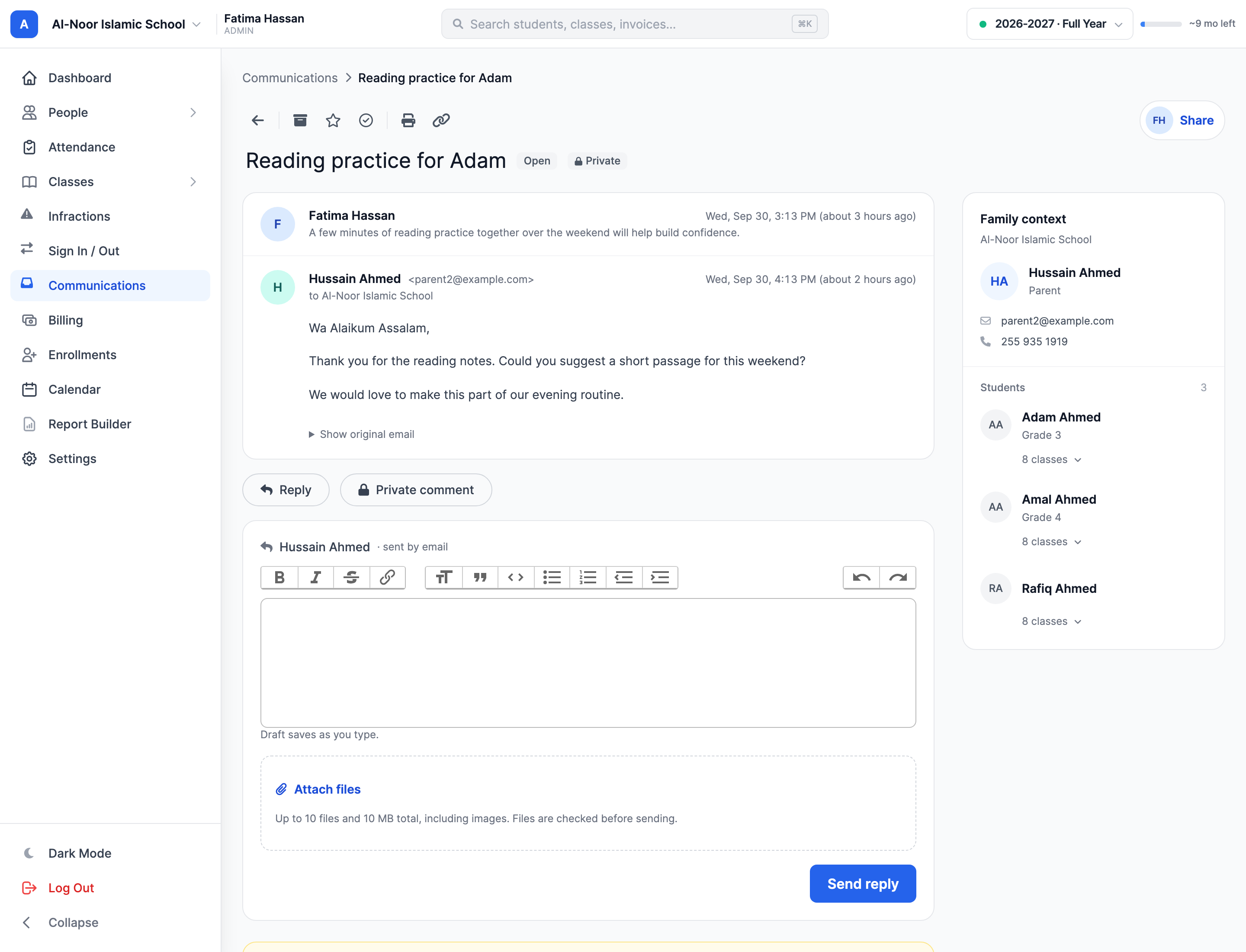Start a numbered list
Image resolution: width=1246 pixels, height=952 pixels.
coord(588,577)
